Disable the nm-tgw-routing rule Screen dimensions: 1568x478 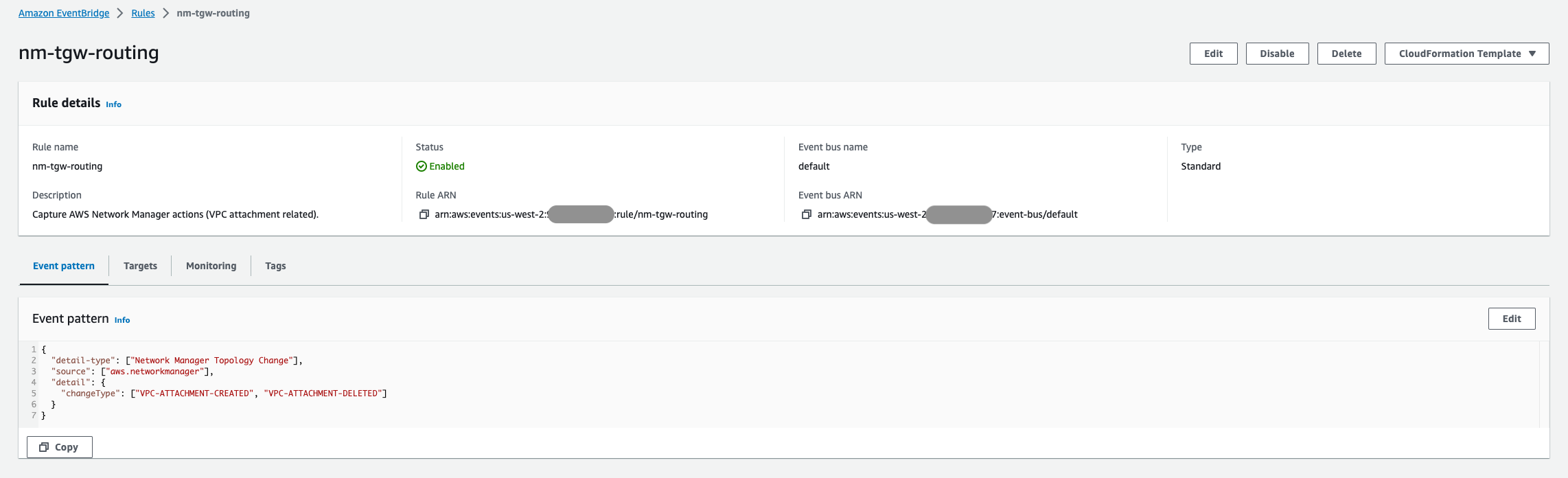click(1277, 54)
